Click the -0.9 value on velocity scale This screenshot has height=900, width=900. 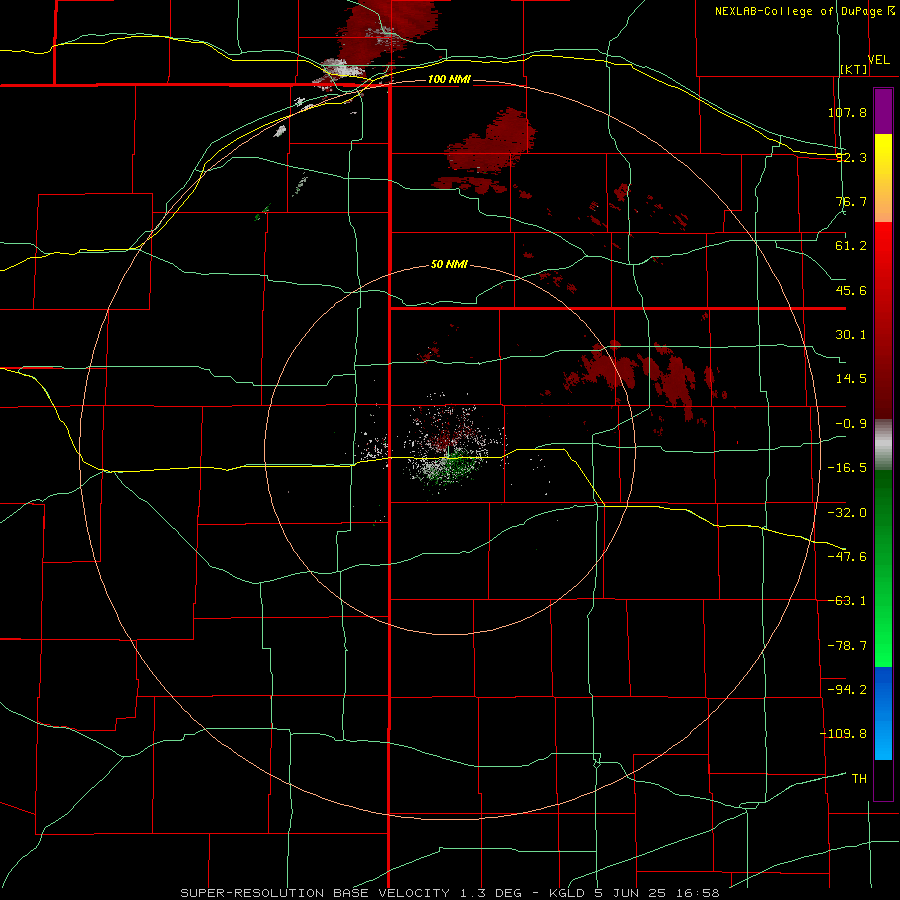click(851, 424)
